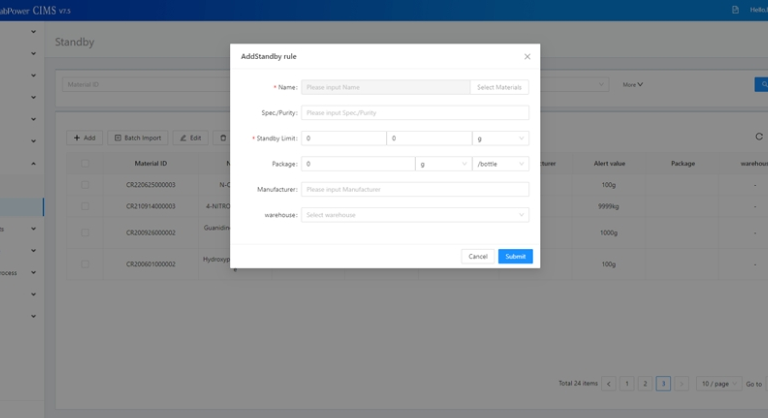Focus the second Standby Limit value field
Image resolution: width=768 pixels, height=418 pixels.
(429, 138)
